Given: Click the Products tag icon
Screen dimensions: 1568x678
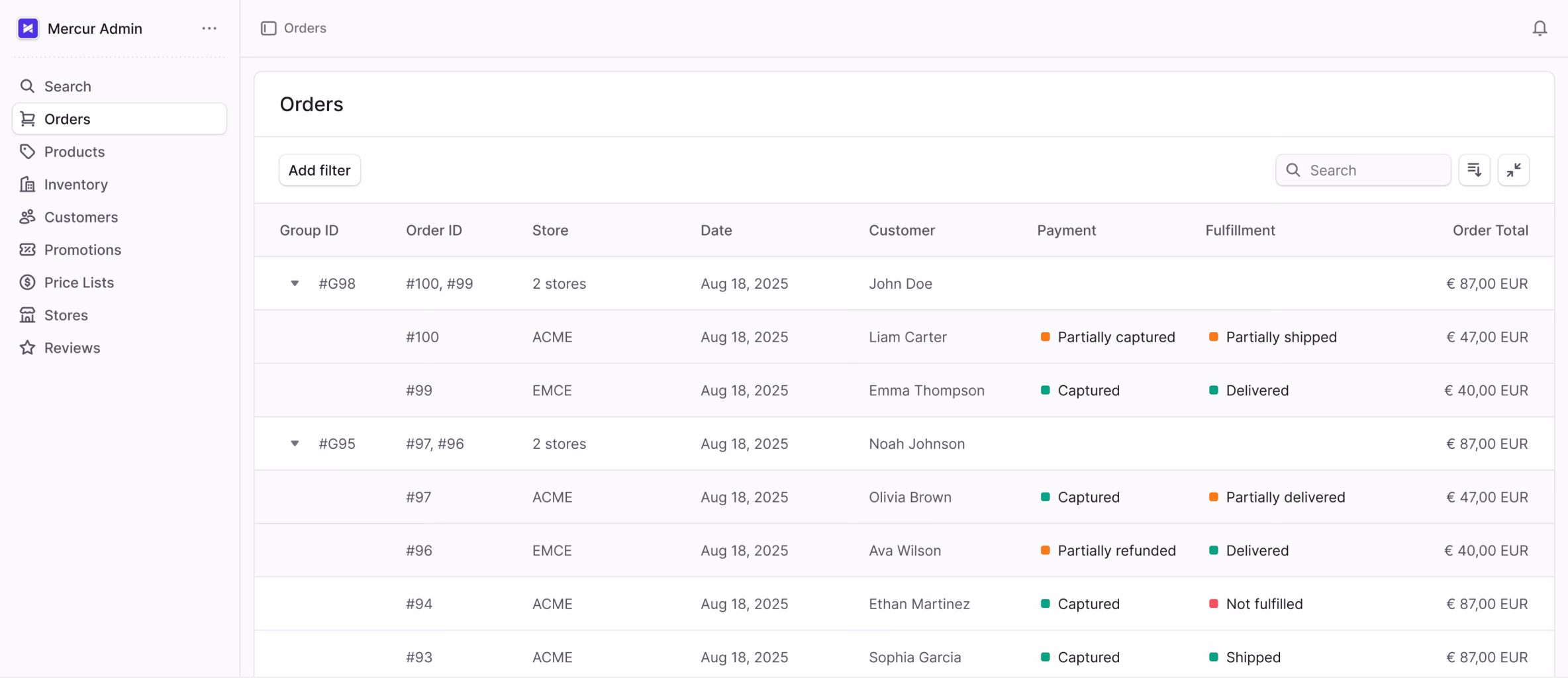Looking at the screenshot, I should tap(27, 152).
